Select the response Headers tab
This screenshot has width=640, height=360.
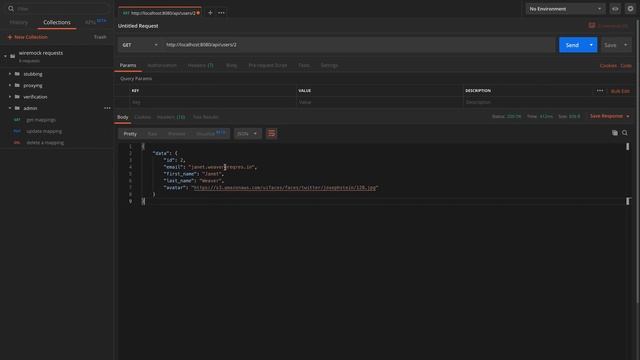pos(171,117)
